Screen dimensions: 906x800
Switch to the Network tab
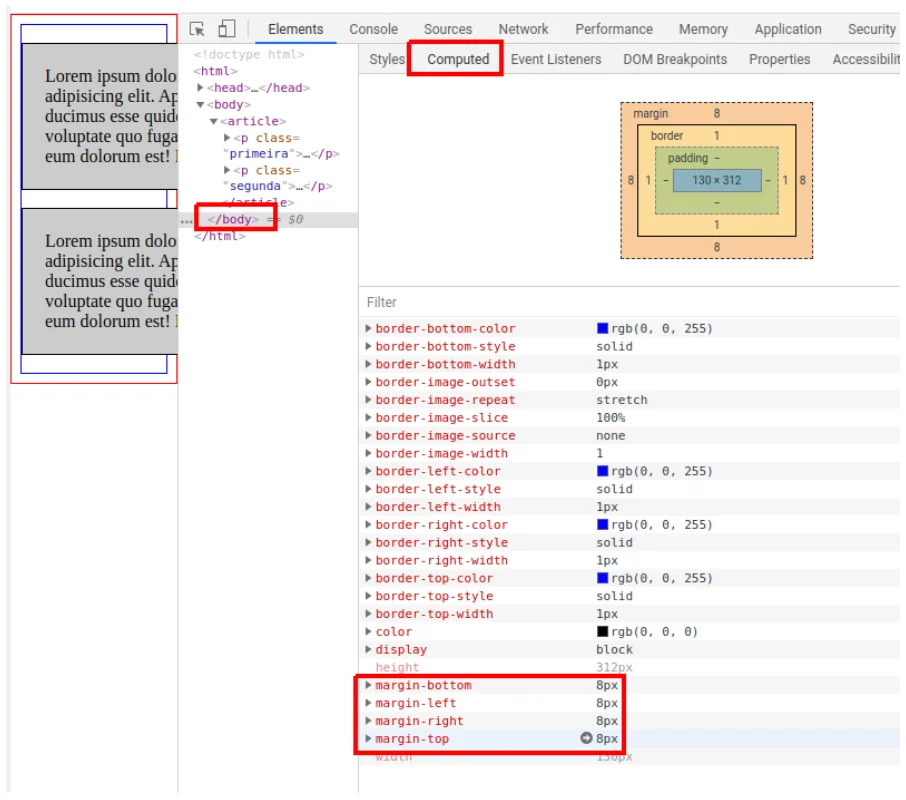523,29
